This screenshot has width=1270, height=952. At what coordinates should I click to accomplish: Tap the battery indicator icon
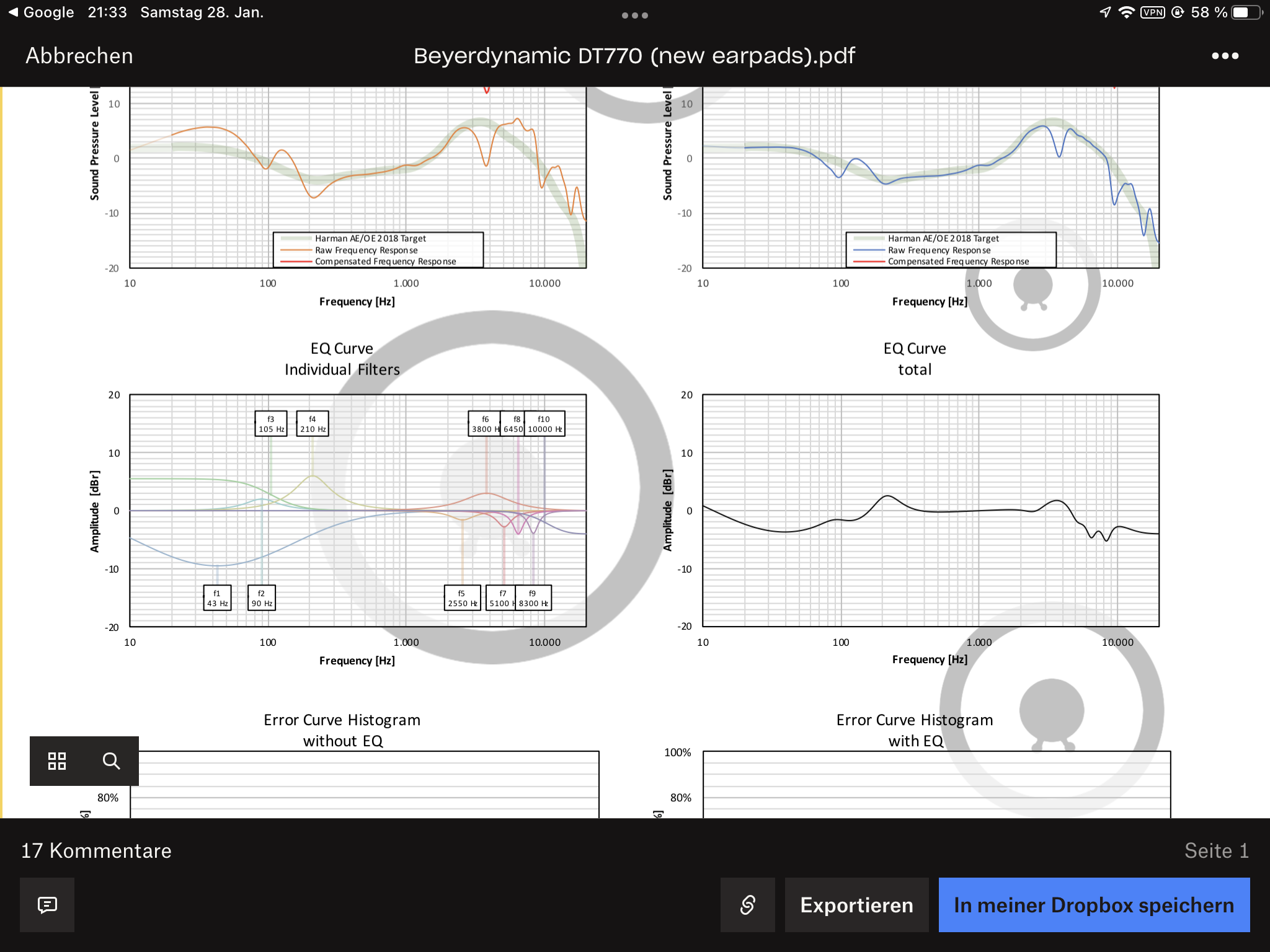1247,12
